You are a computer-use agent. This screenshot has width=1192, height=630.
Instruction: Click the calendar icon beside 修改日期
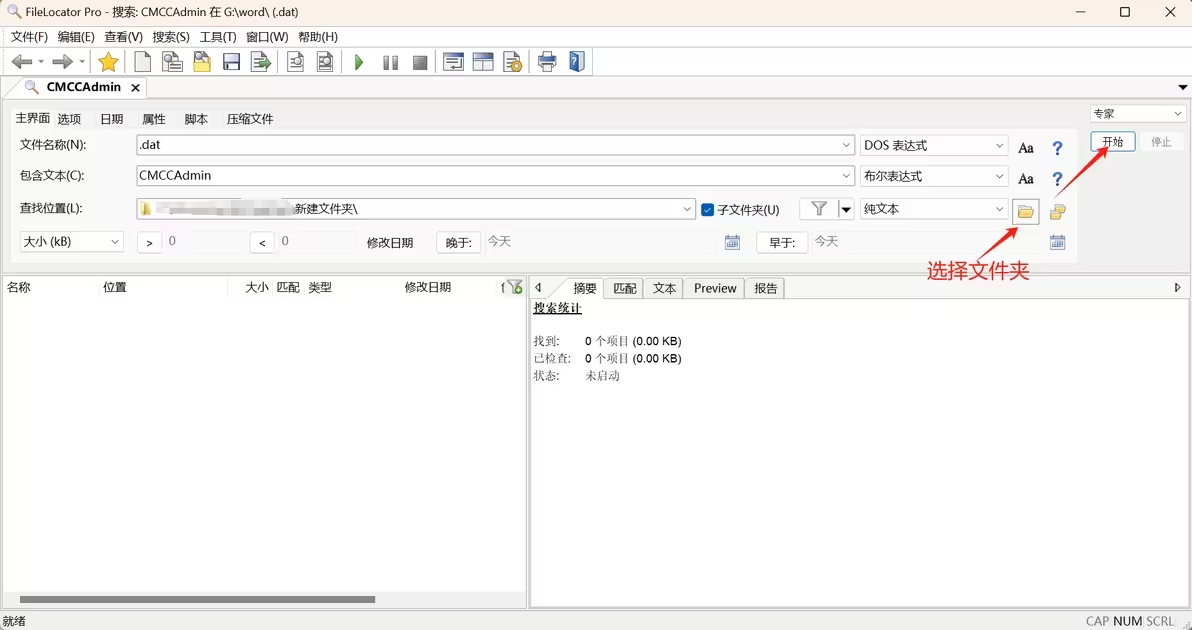coord(733,241)
